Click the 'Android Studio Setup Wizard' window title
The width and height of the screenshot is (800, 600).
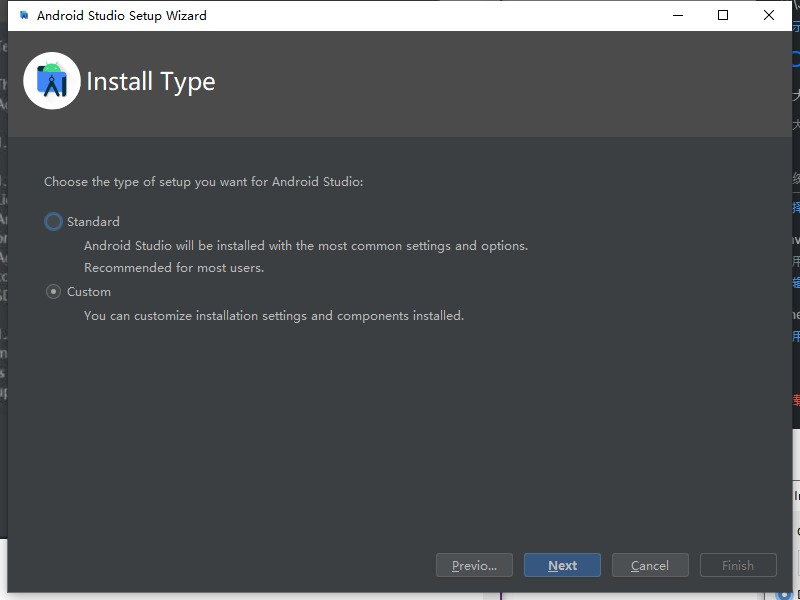click(122, 16)
